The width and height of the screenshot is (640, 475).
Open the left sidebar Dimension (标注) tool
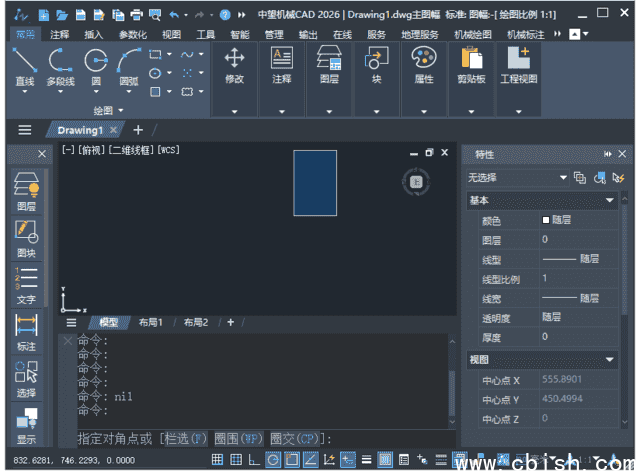pyautogui.click(x=27, y=332)
